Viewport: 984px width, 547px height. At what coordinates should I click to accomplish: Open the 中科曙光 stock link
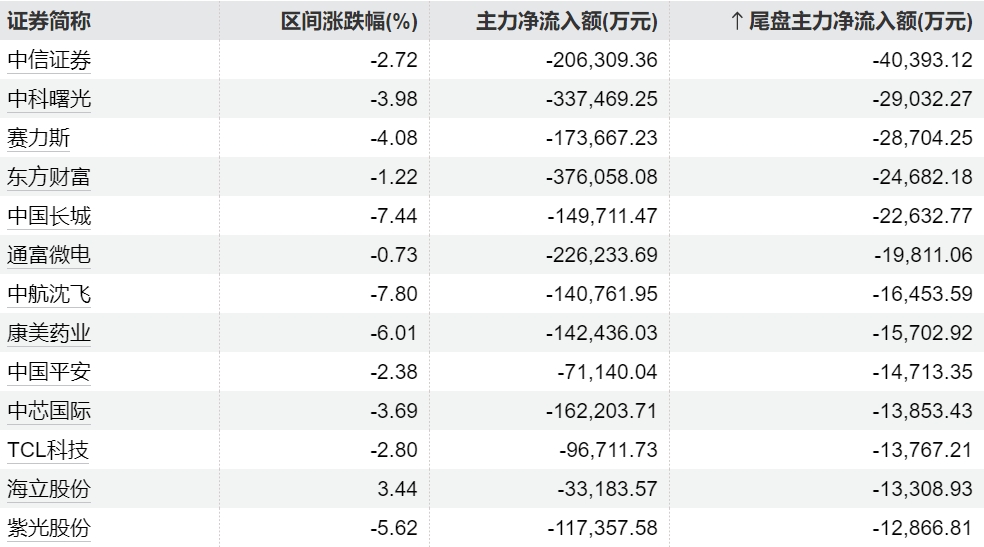pyautogui.click(x=49, y=99)
